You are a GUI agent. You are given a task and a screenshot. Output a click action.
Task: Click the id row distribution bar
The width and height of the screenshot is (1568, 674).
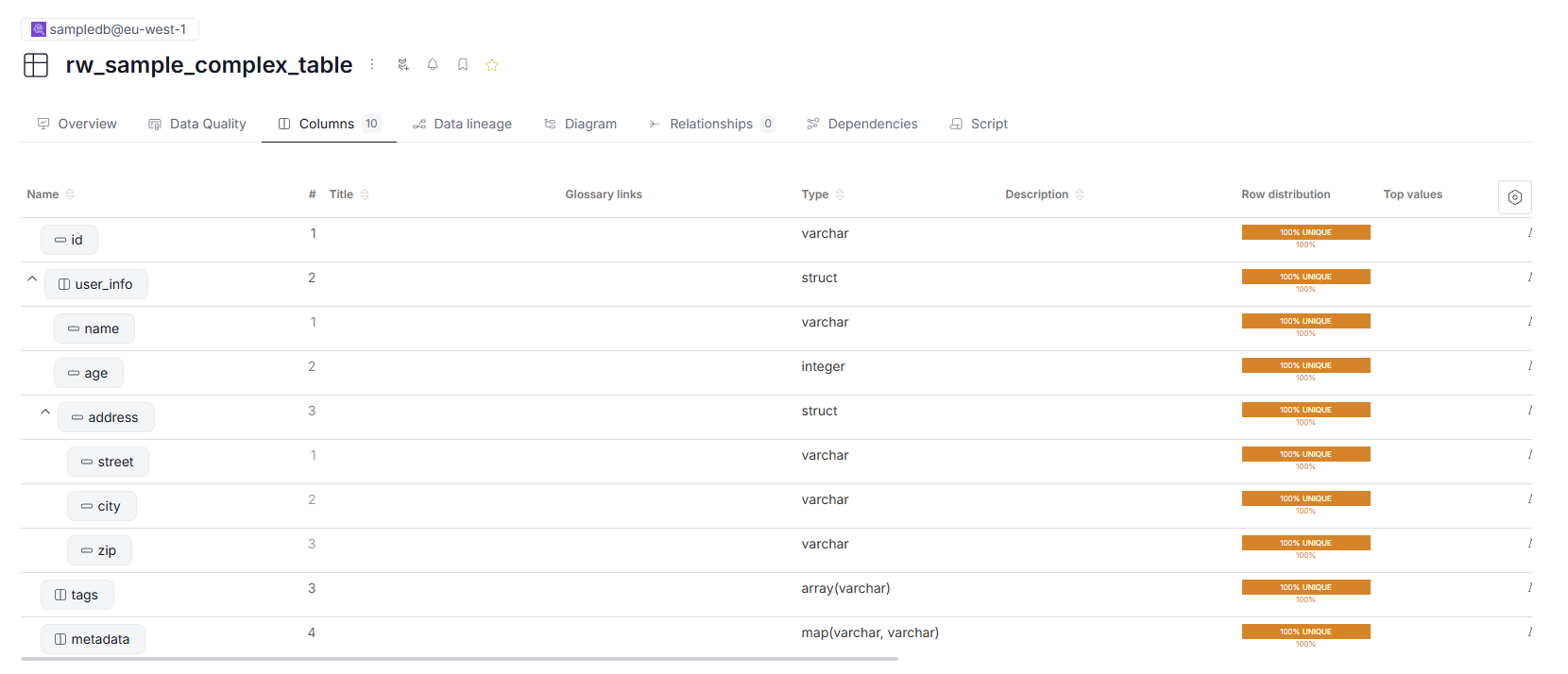(x=1305, y=233)
